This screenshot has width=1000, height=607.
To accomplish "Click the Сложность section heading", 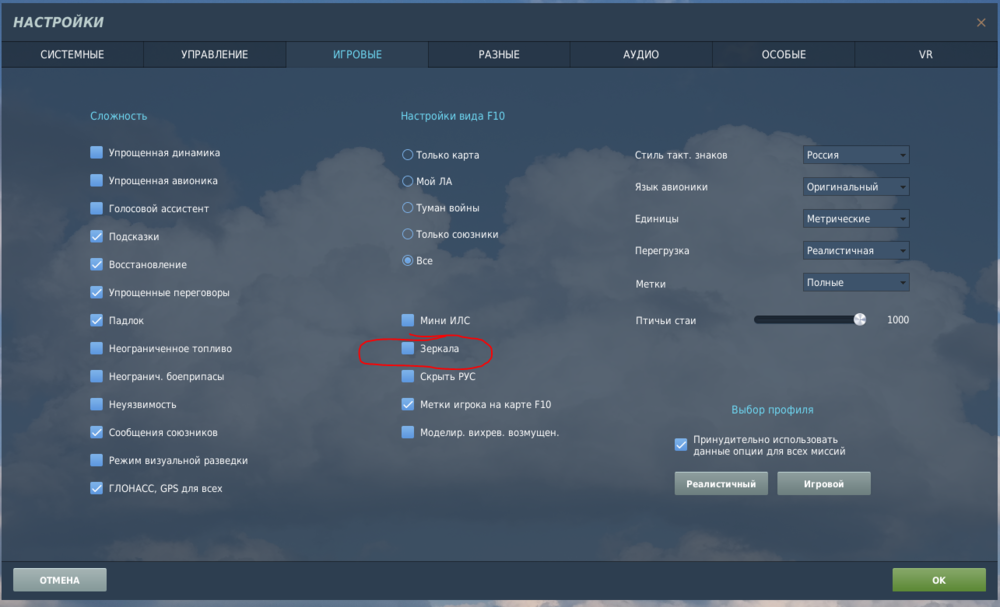I will (x=119, y=116).
